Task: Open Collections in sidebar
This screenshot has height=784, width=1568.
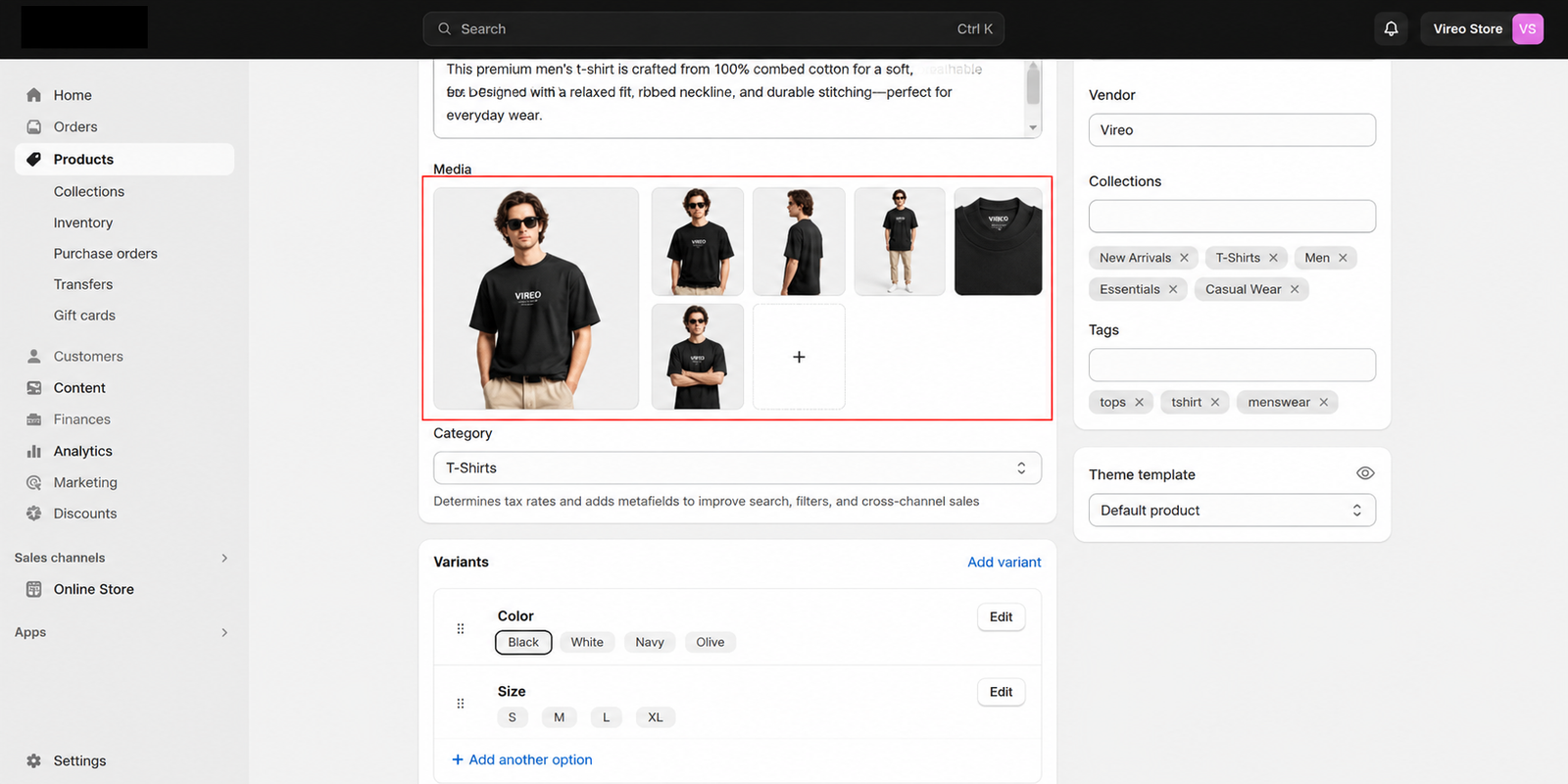Action: click(89, 191)
